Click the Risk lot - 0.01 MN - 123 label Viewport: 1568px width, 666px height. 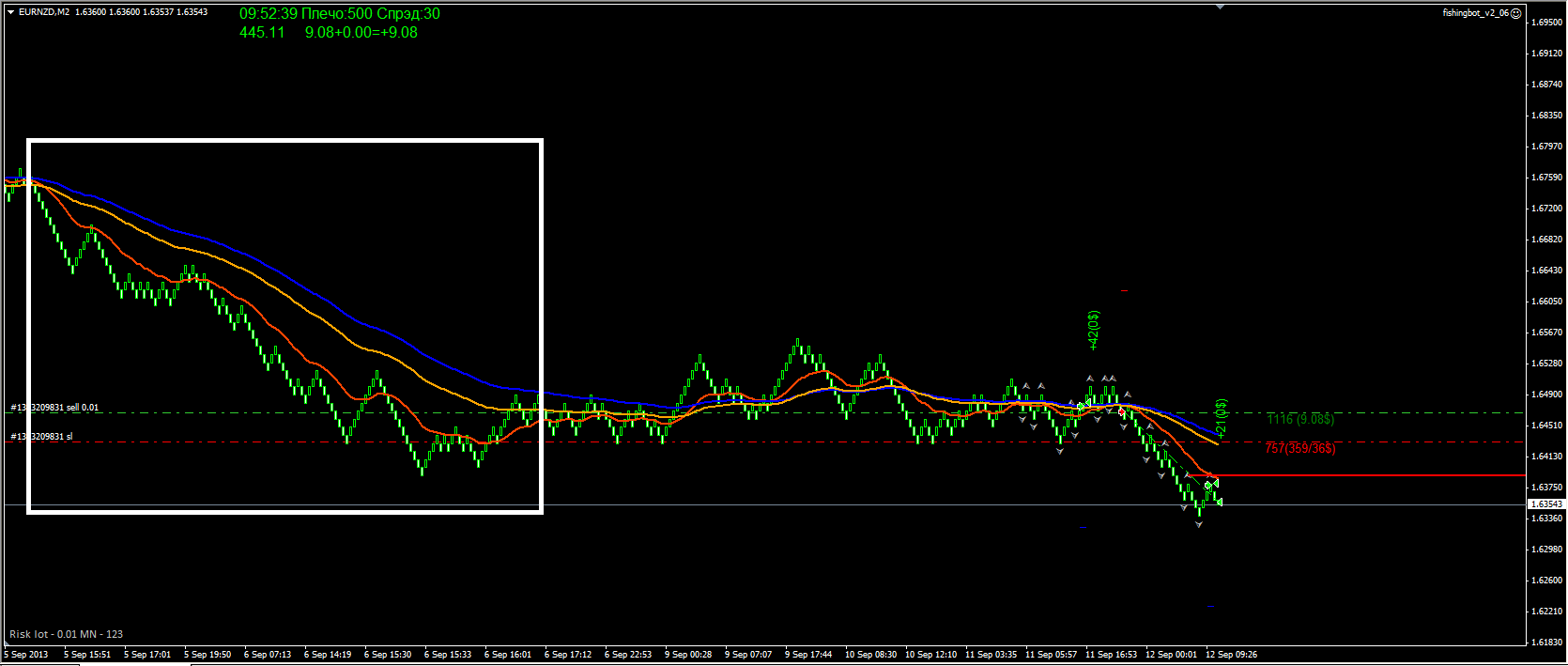coord(67,634)
